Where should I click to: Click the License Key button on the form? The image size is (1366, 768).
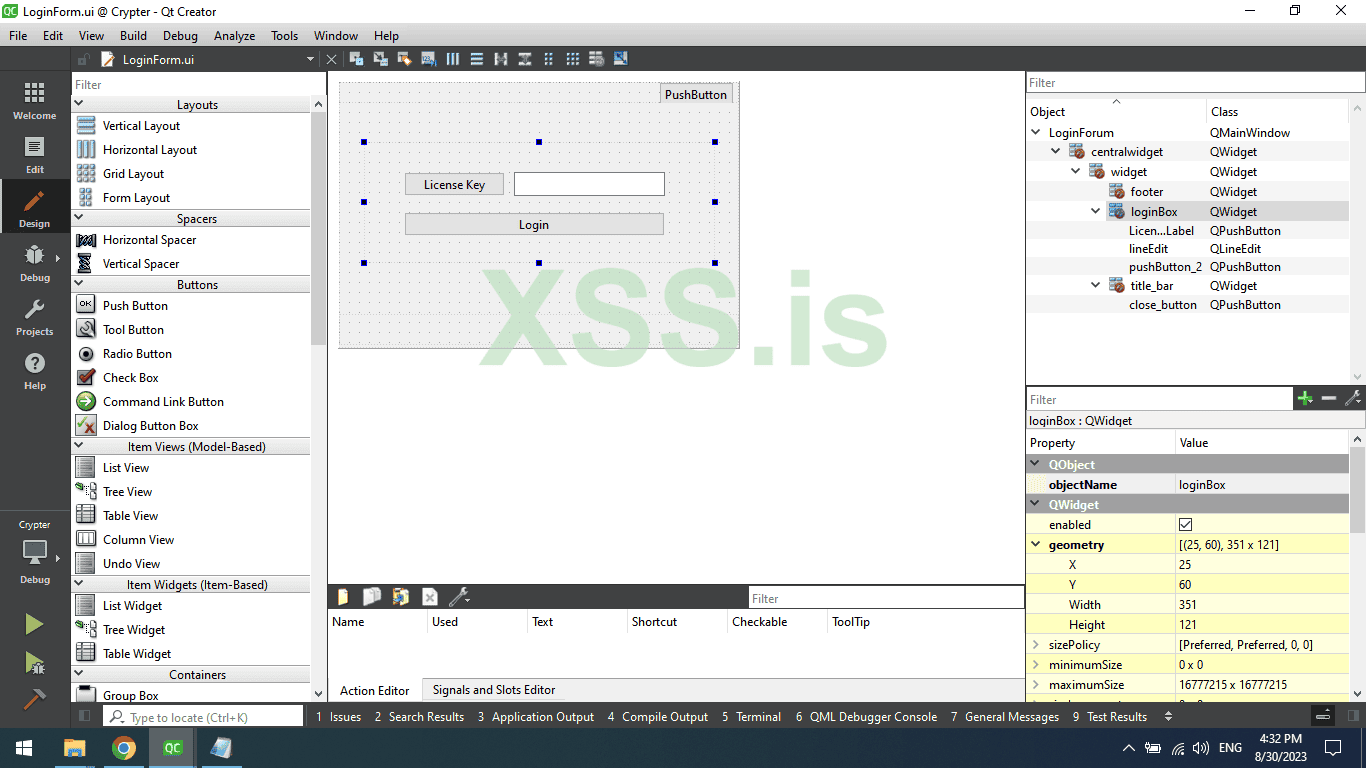point(455,184)
